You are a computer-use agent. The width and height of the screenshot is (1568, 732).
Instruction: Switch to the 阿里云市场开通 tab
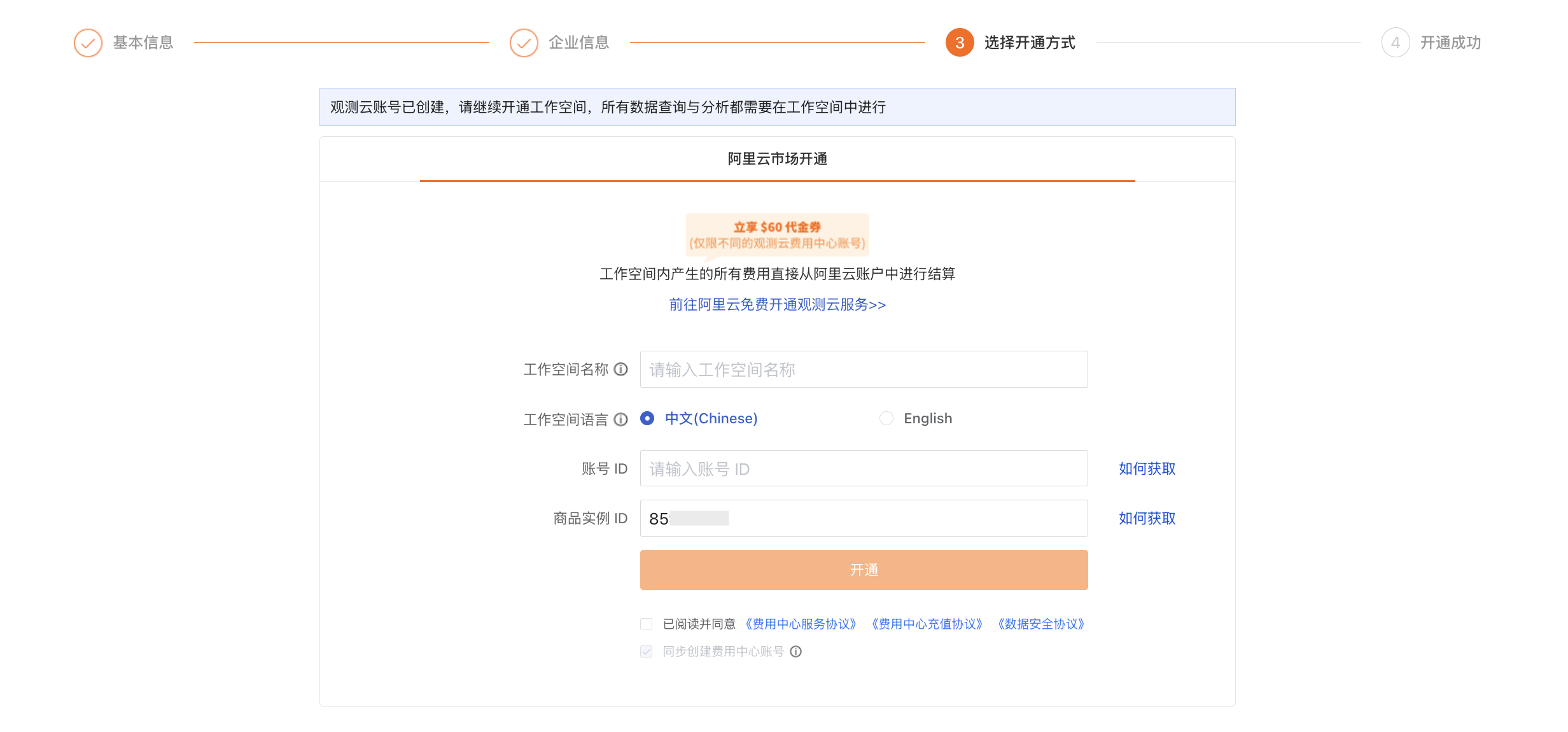point(778,159)
